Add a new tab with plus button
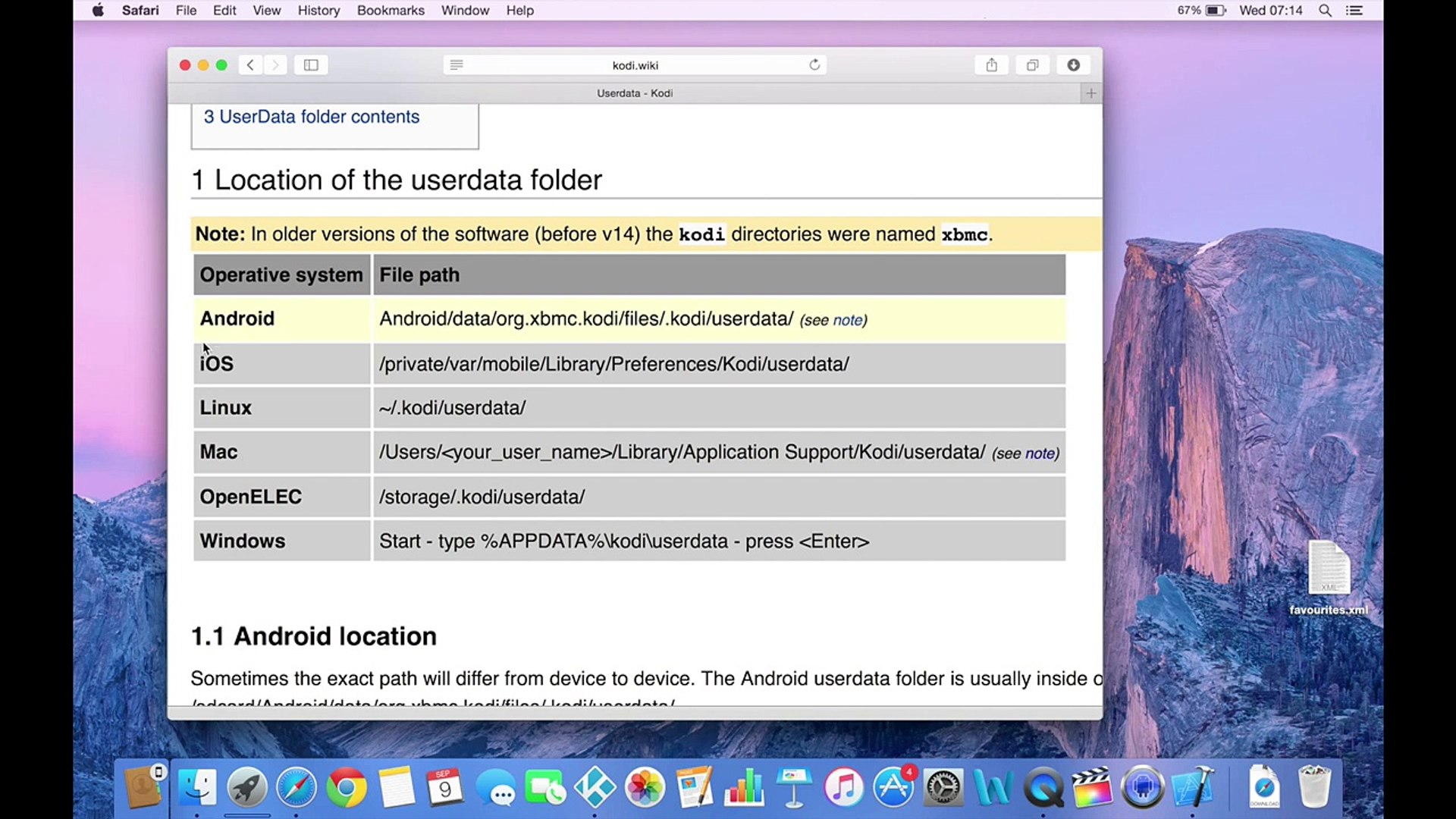 point(1090,93)
